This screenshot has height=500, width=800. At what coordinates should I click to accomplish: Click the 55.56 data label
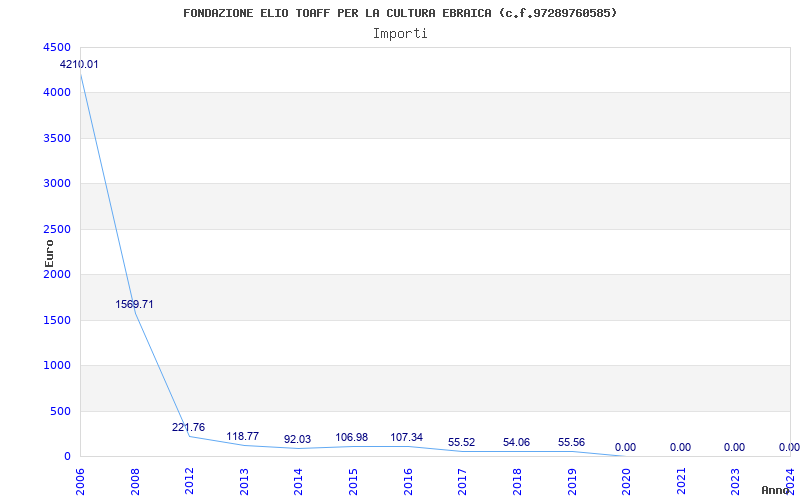(571, 443)
